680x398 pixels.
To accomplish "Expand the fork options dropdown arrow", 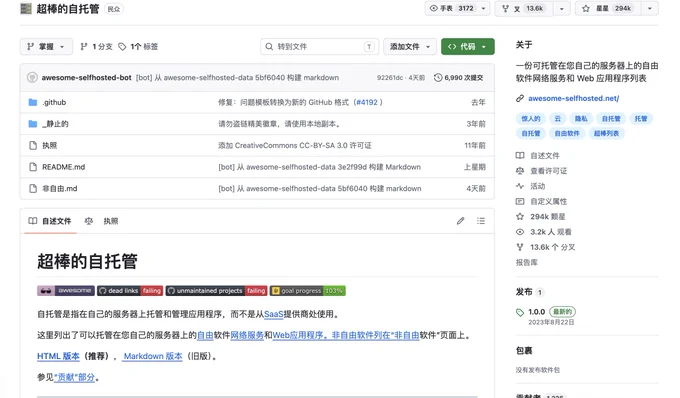I will point(562,8).
